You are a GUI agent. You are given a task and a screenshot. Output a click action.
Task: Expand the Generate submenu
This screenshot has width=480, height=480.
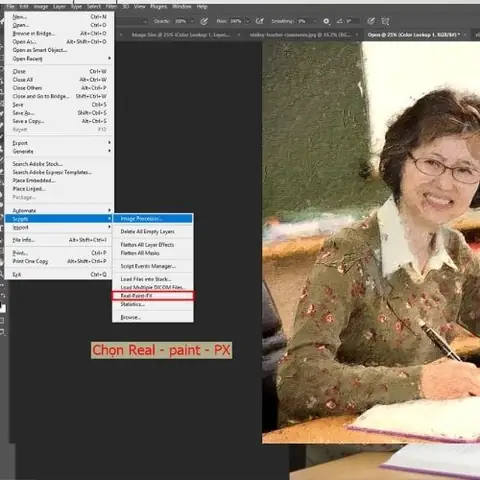point(60,151)
